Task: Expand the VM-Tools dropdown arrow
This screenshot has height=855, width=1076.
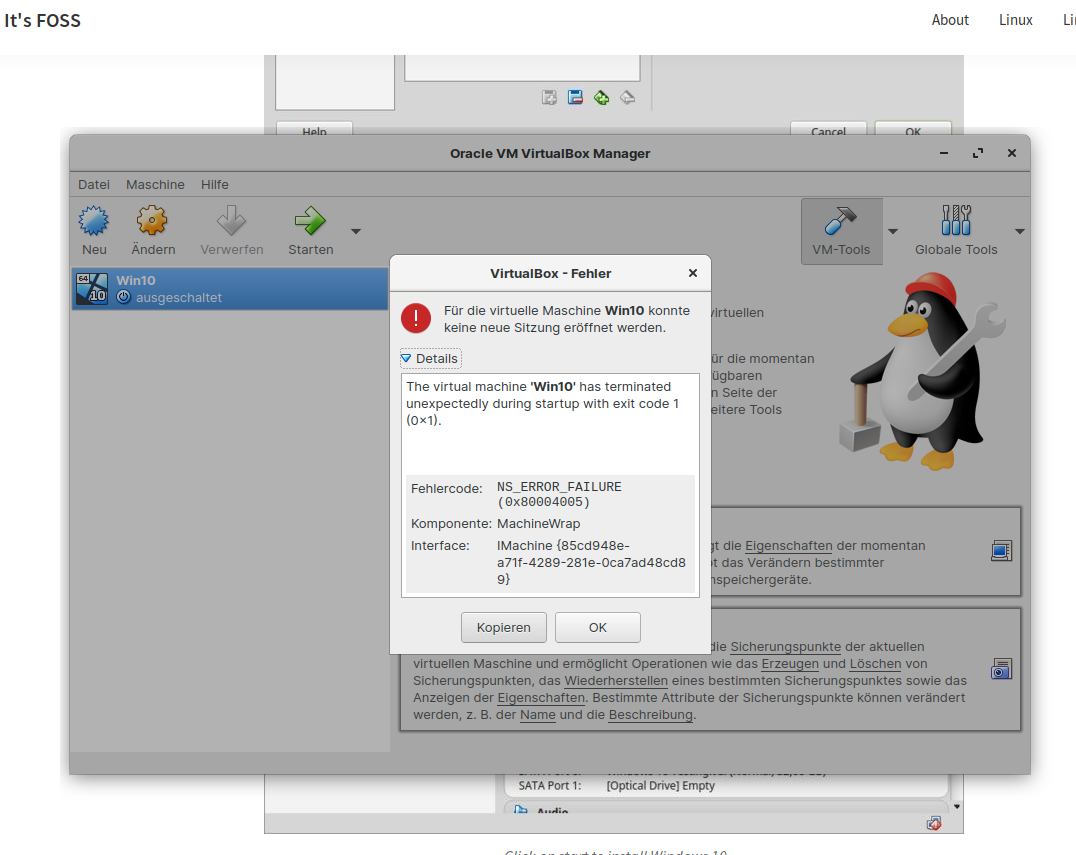Action: tap(893, 231)
